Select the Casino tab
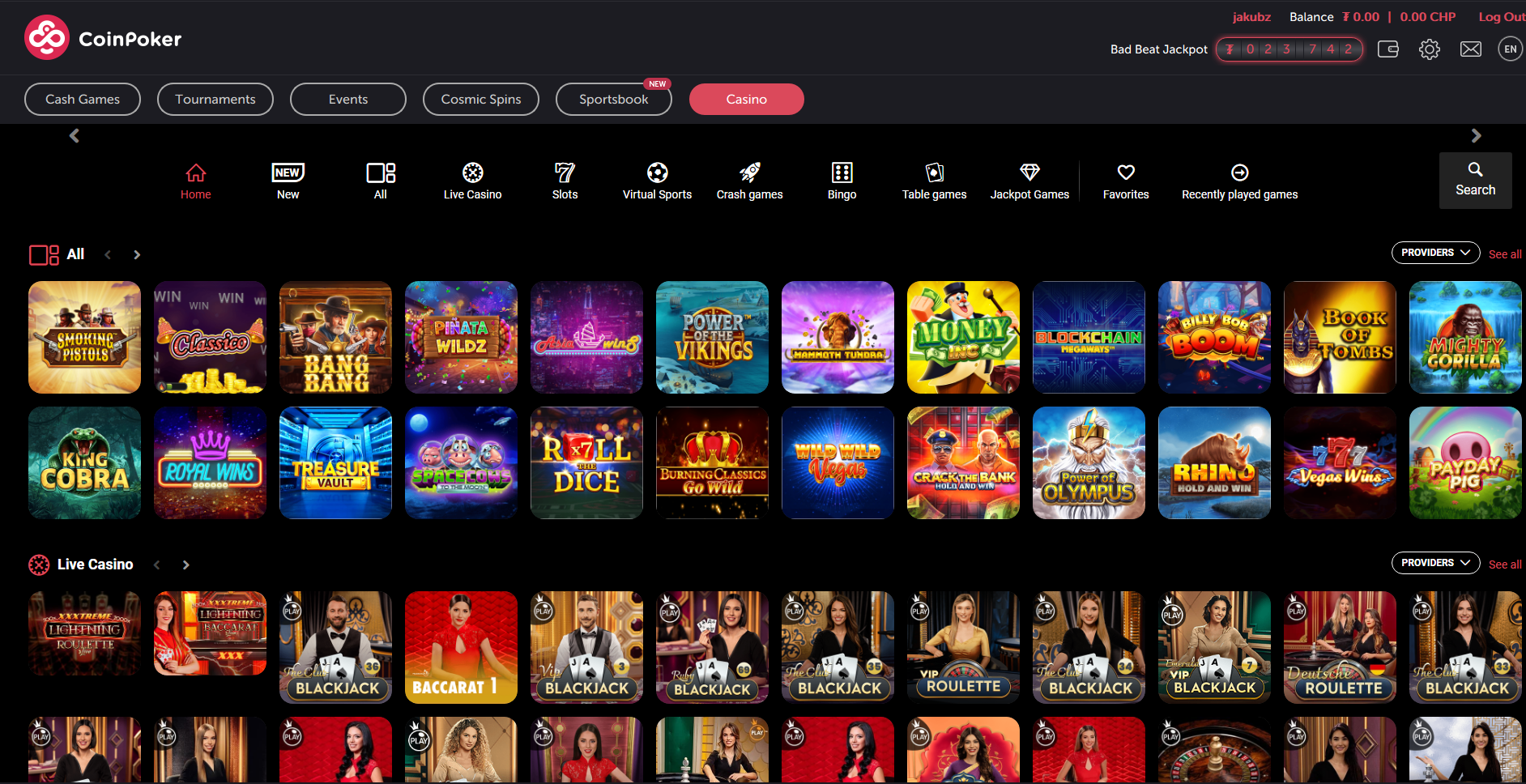This screenshot has height=784, width=1526. pyautogui.click(x=747, y=100)
